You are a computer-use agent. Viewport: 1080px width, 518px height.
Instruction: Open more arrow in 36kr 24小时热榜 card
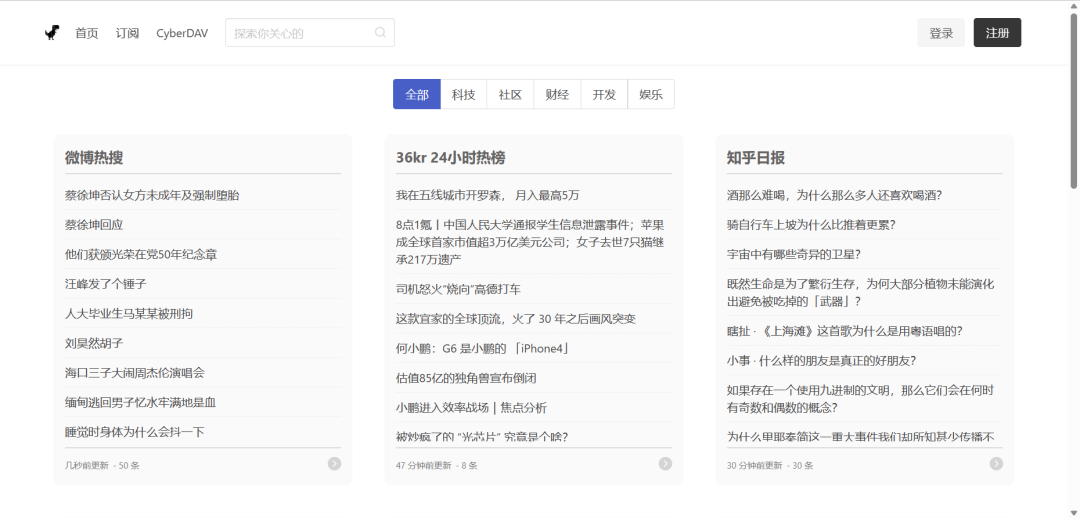(665, 464)
